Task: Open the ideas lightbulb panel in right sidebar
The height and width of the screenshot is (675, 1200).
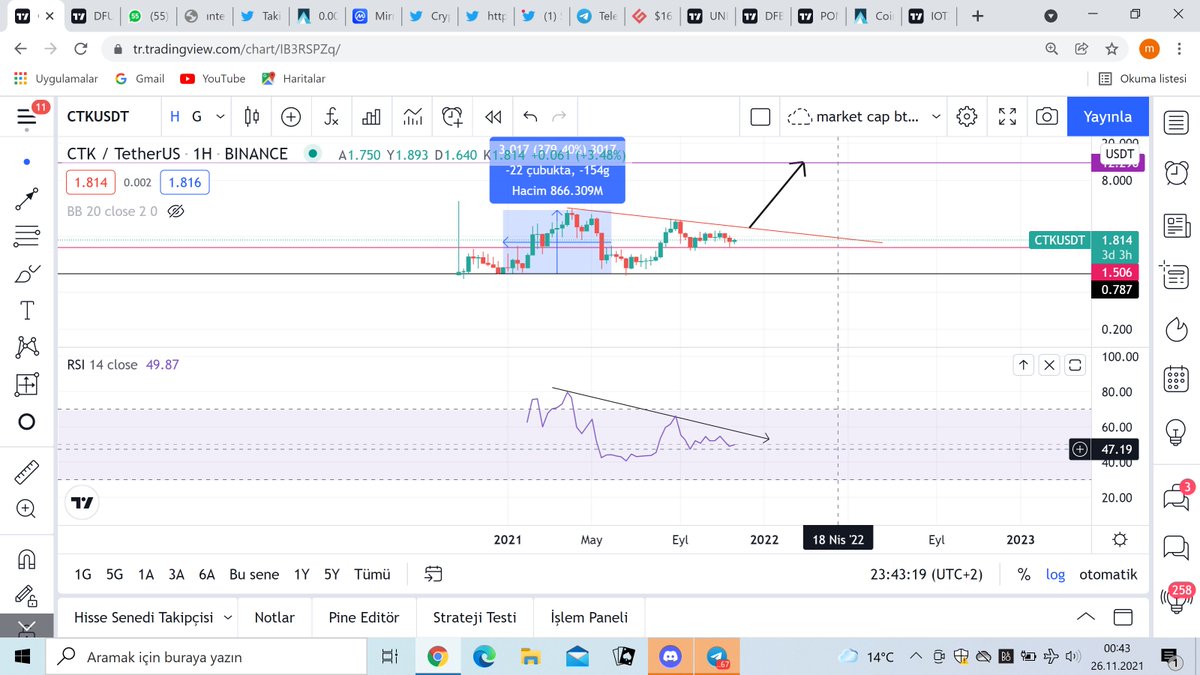Action: pos(1175,432)
